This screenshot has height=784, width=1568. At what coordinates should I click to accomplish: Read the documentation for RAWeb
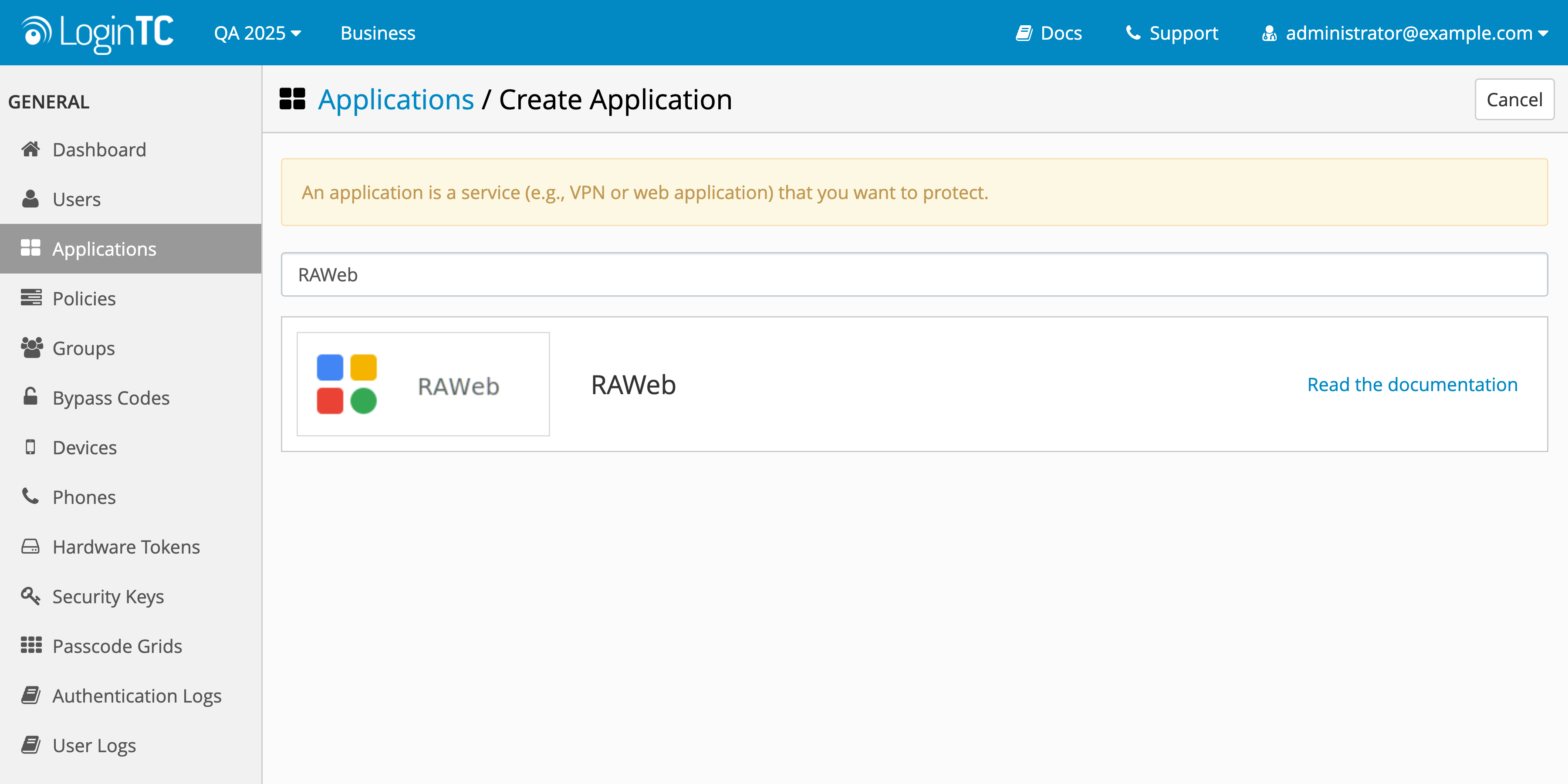1412,384
